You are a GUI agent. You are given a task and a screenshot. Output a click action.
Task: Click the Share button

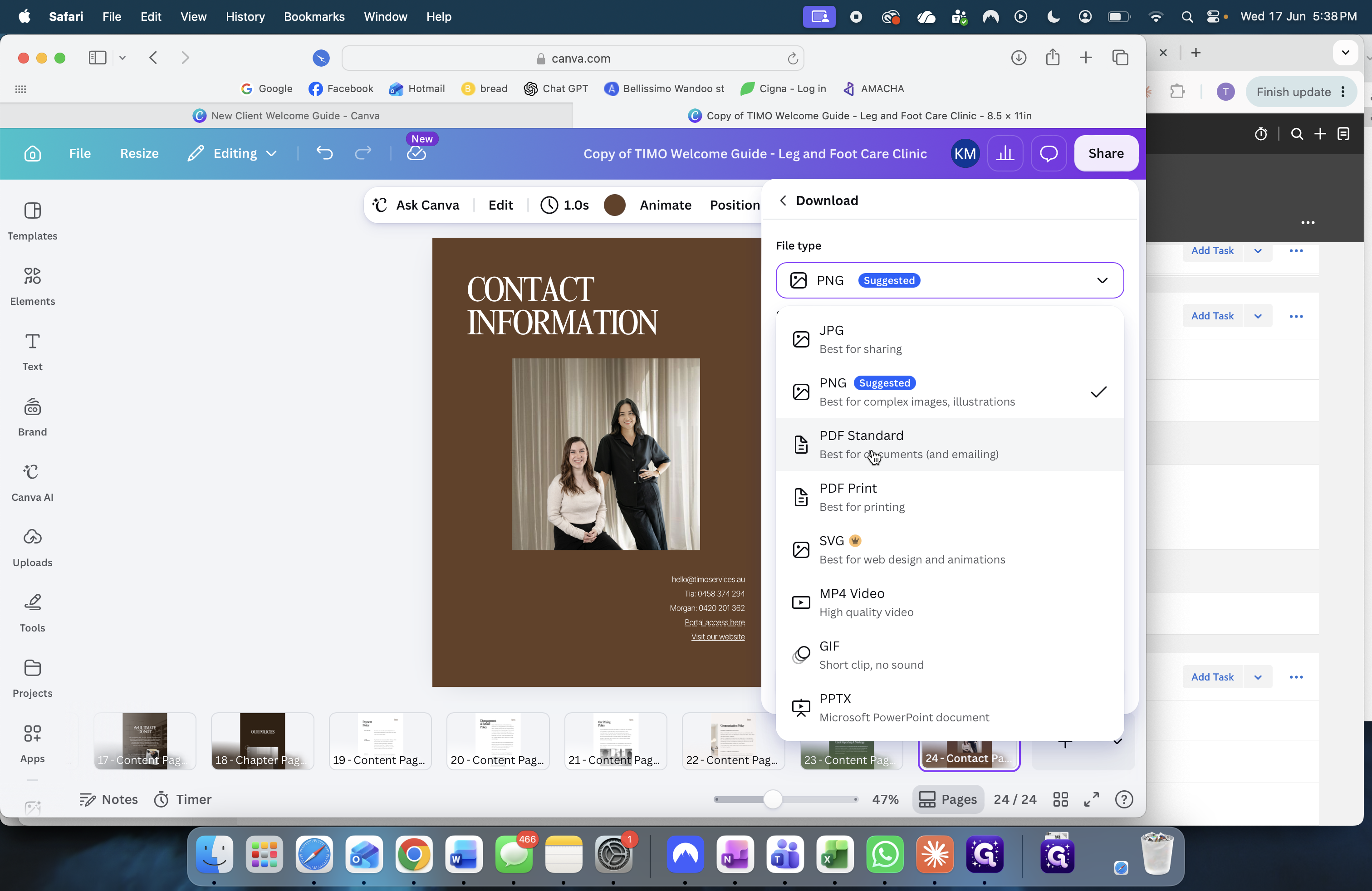(x=1106, y=153)
